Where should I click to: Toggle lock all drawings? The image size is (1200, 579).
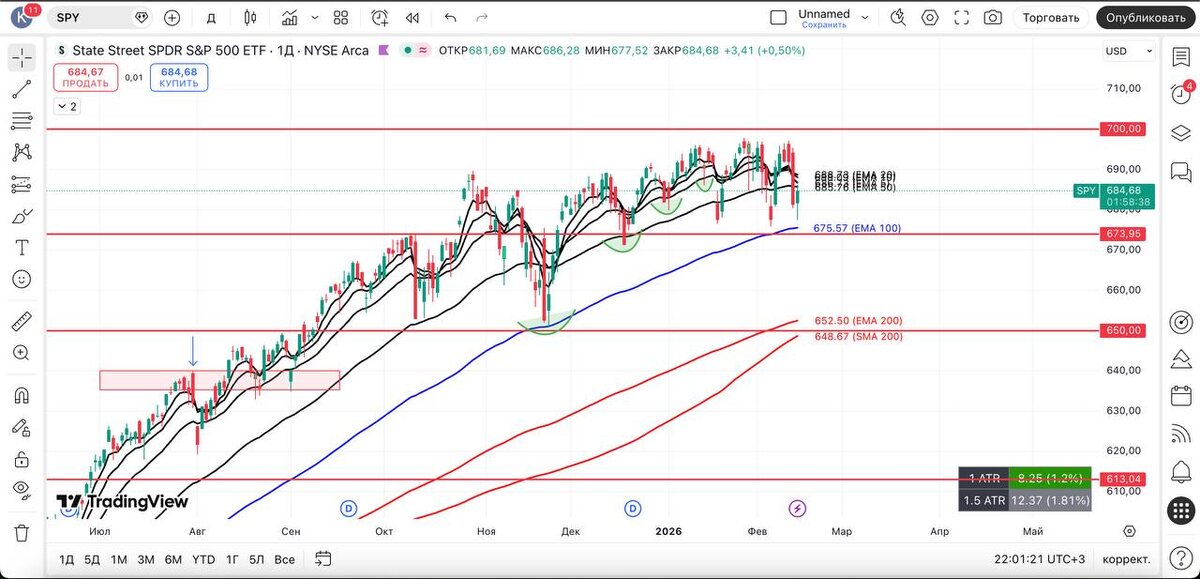tap(21, 459)
